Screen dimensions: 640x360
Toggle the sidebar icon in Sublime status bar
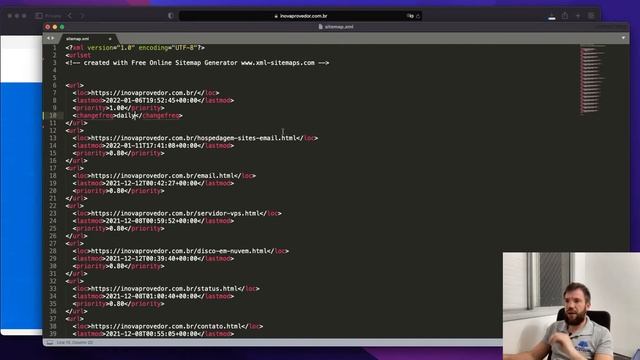pos(49,342)
